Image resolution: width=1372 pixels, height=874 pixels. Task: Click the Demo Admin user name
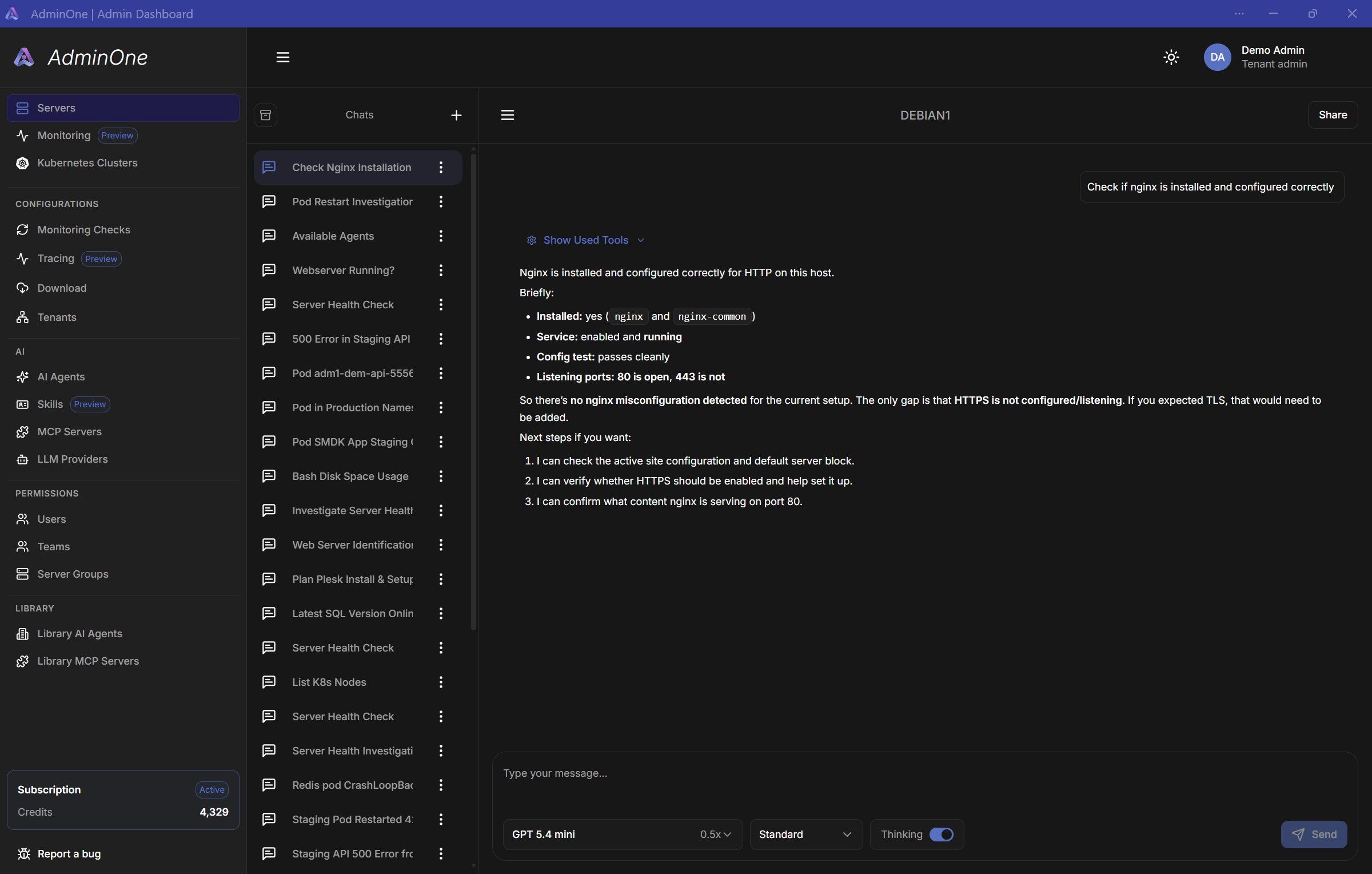point(1273,50)
